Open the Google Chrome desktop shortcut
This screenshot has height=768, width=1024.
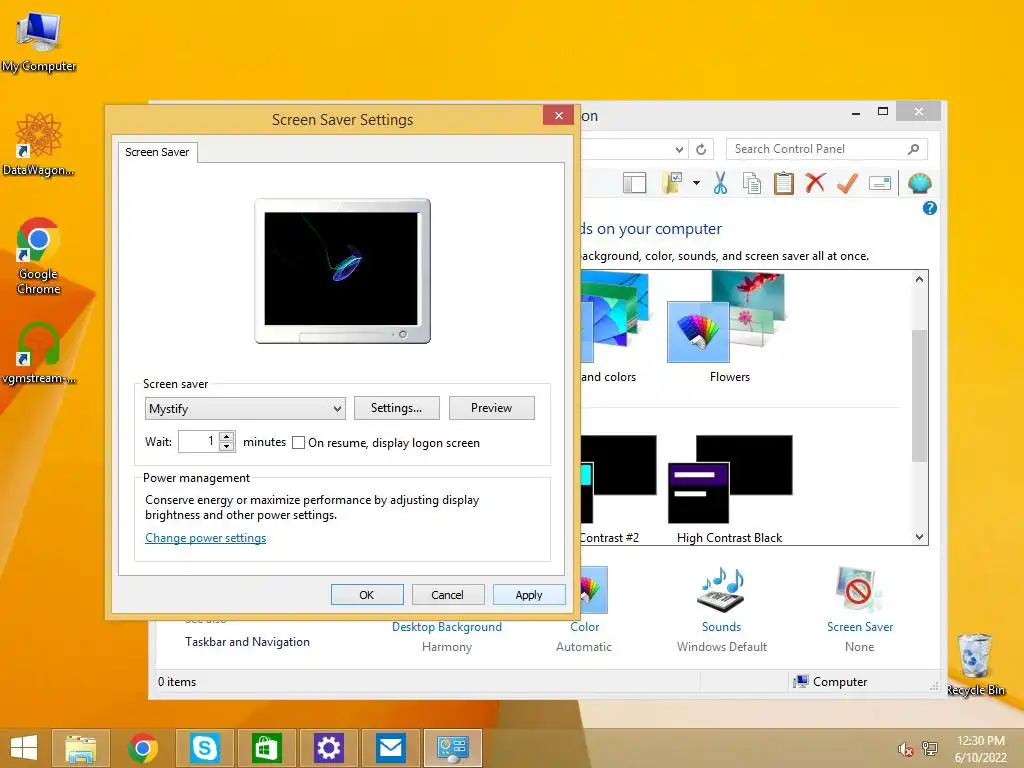[38, 256]
